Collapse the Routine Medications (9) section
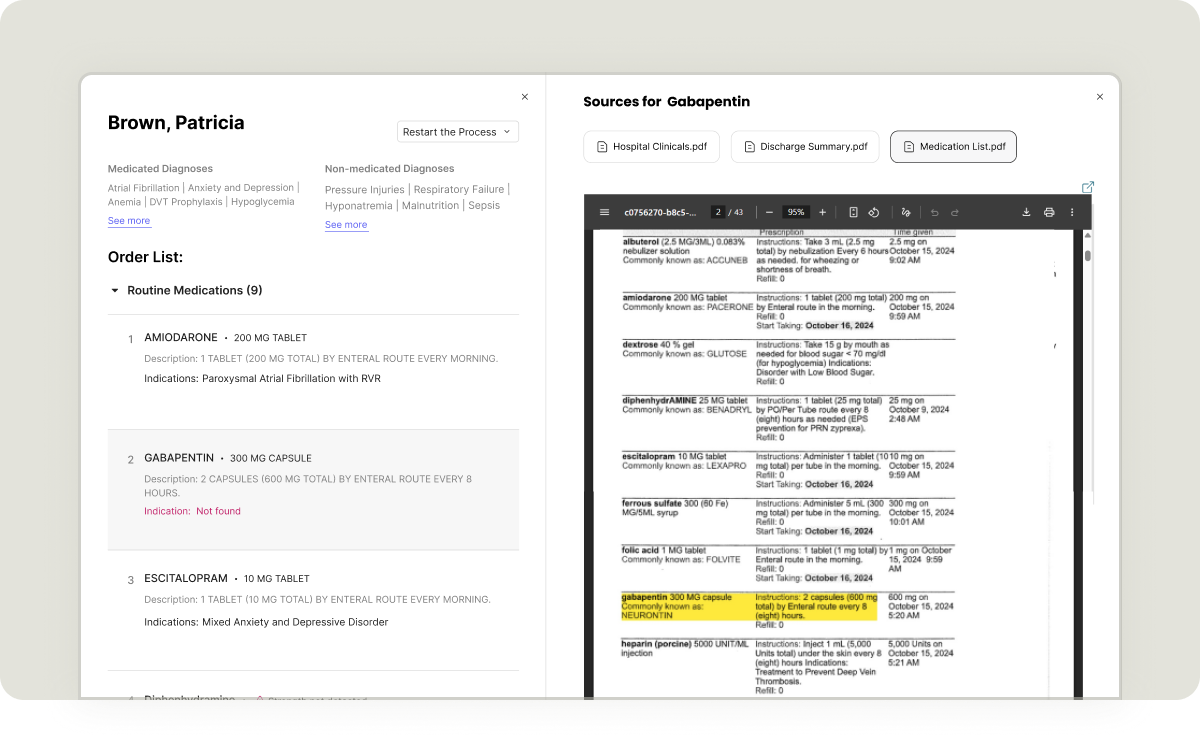The height and width of the screenshot is (740, 1200). point(115,291)
